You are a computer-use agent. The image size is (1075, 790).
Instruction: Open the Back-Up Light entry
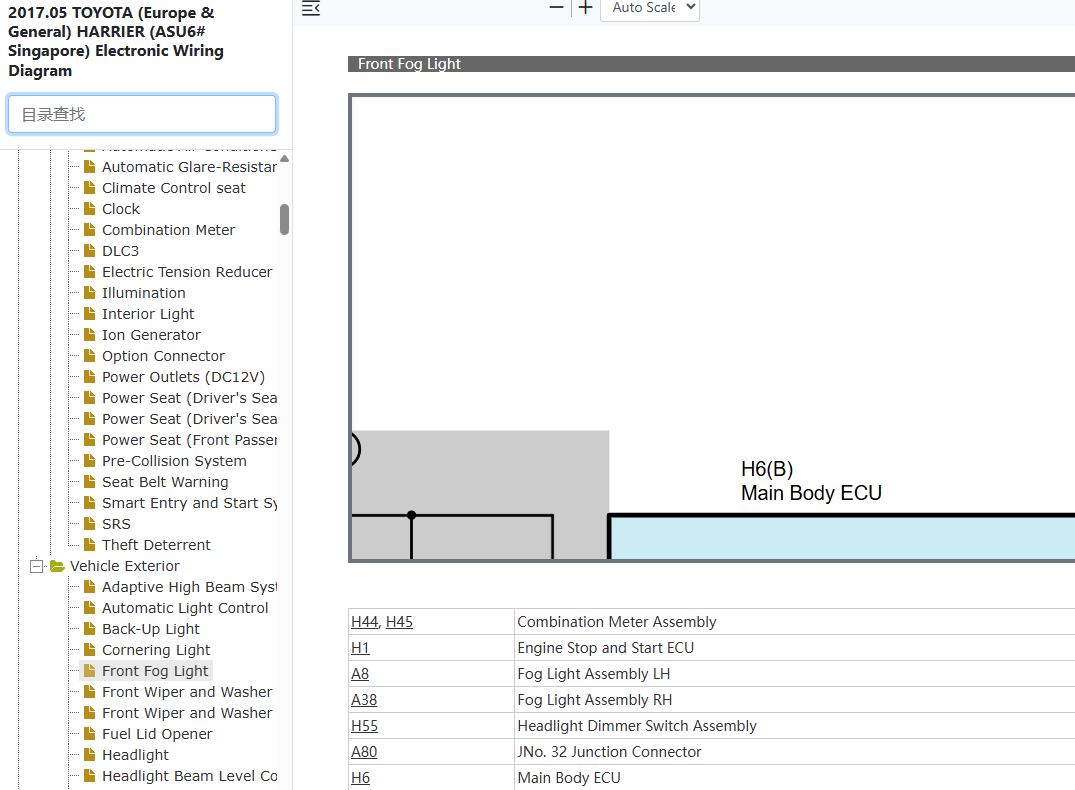point(151,629)
